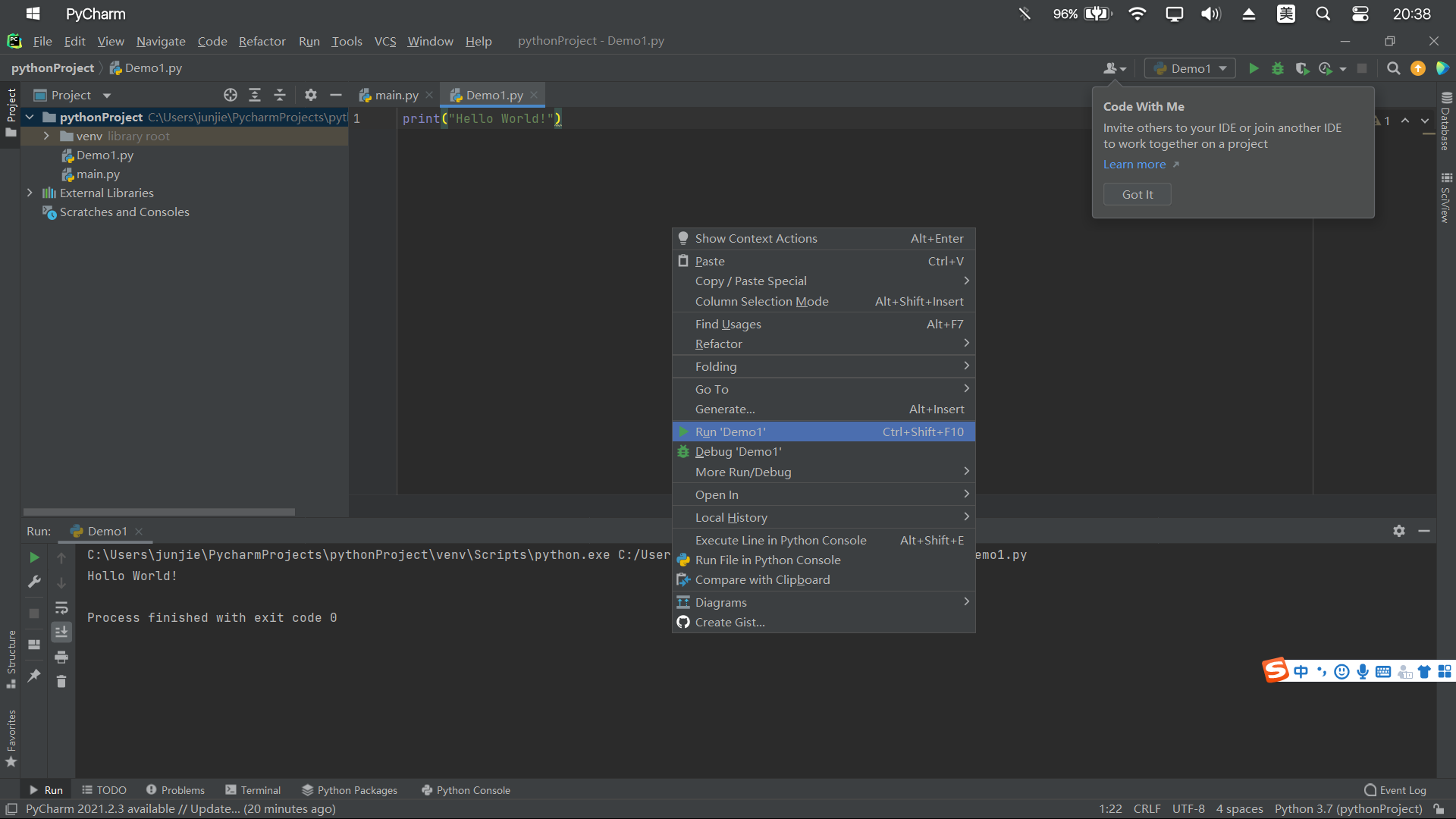Open the SciView side panel
Image resolution: width=1456 pixels, height=819 pixels.
pos(1446,198)
